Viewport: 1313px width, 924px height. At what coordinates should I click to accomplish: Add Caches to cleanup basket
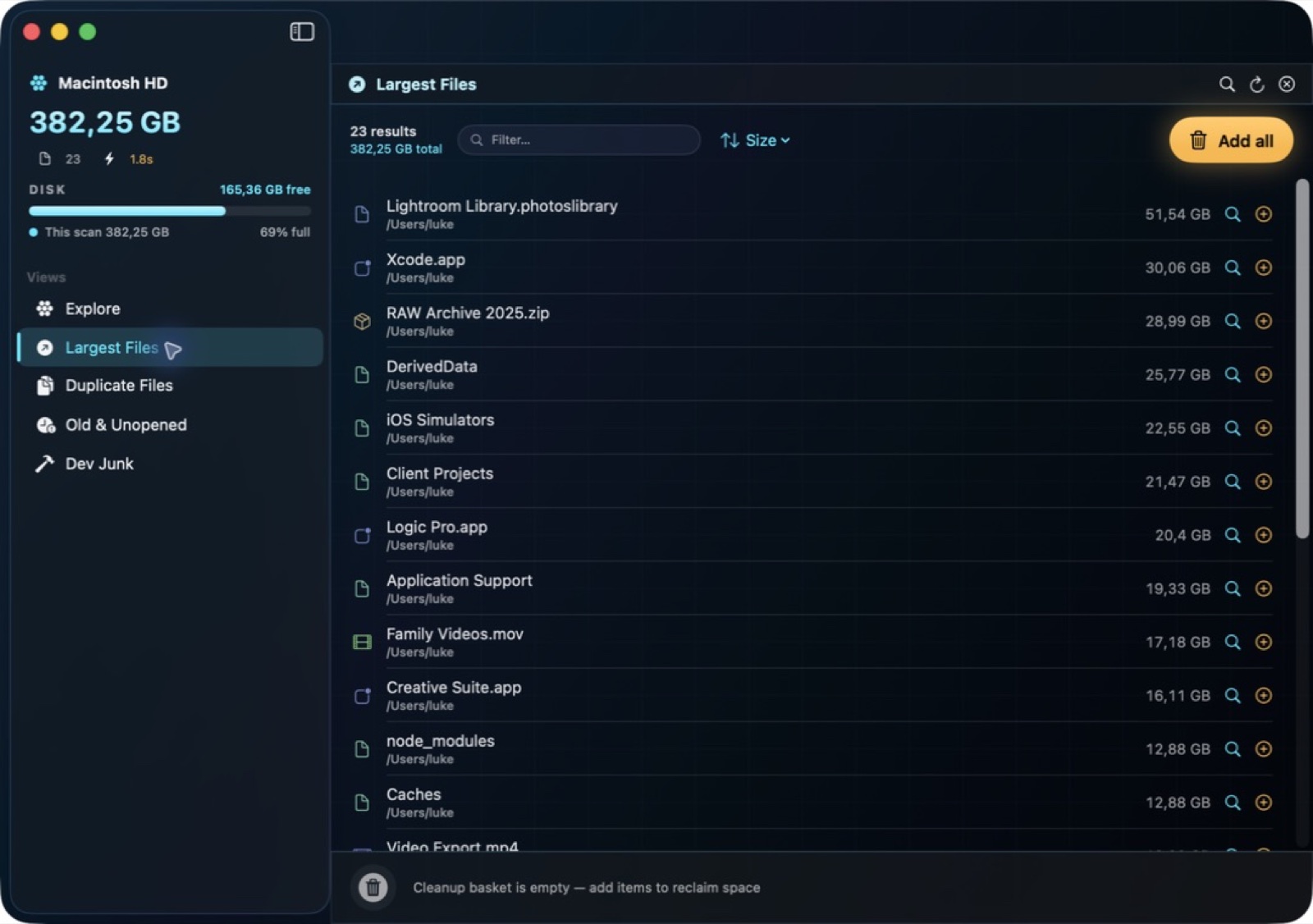1264,802
